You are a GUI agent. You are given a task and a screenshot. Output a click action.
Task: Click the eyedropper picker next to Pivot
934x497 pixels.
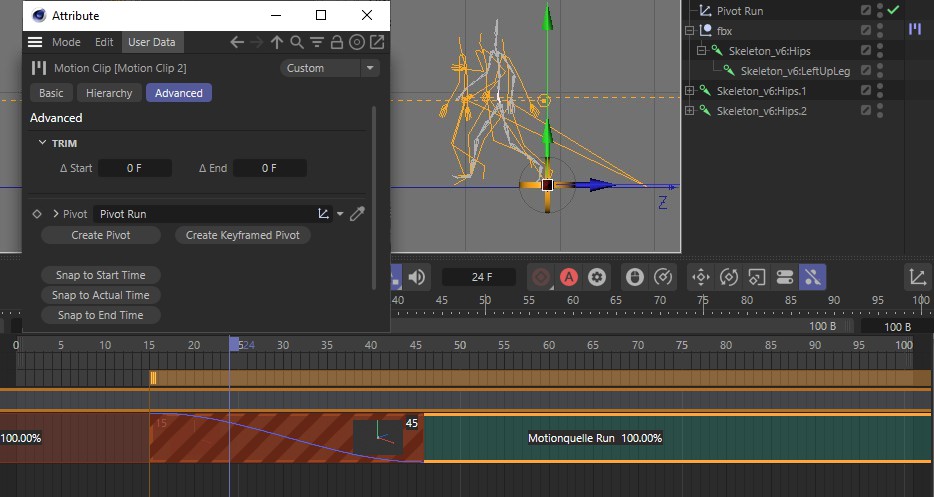click(x=357, y=214)
